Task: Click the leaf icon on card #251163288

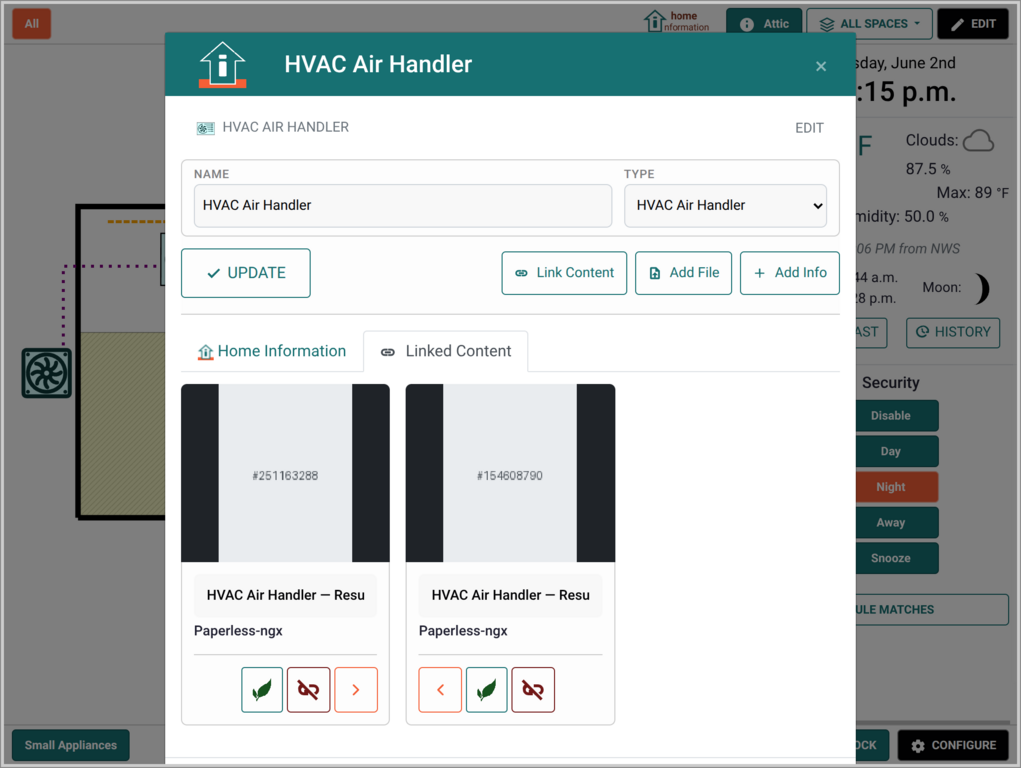Action: tap(262, 689)
